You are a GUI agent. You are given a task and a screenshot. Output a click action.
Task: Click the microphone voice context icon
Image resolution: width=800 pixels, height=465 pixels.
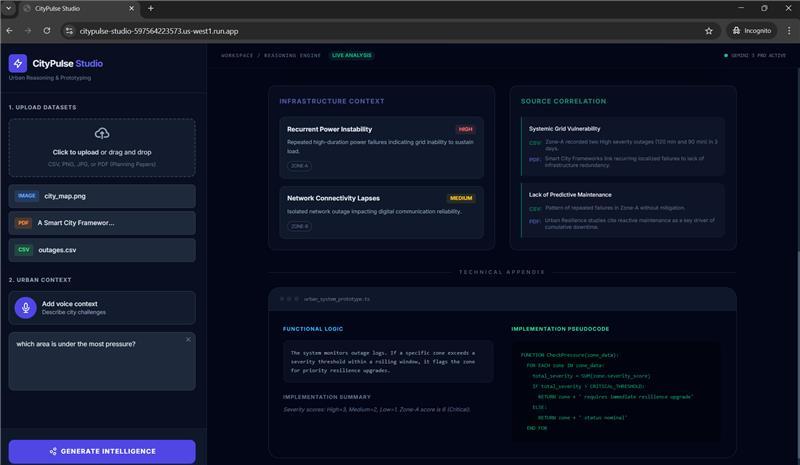[x=26, y=307]
